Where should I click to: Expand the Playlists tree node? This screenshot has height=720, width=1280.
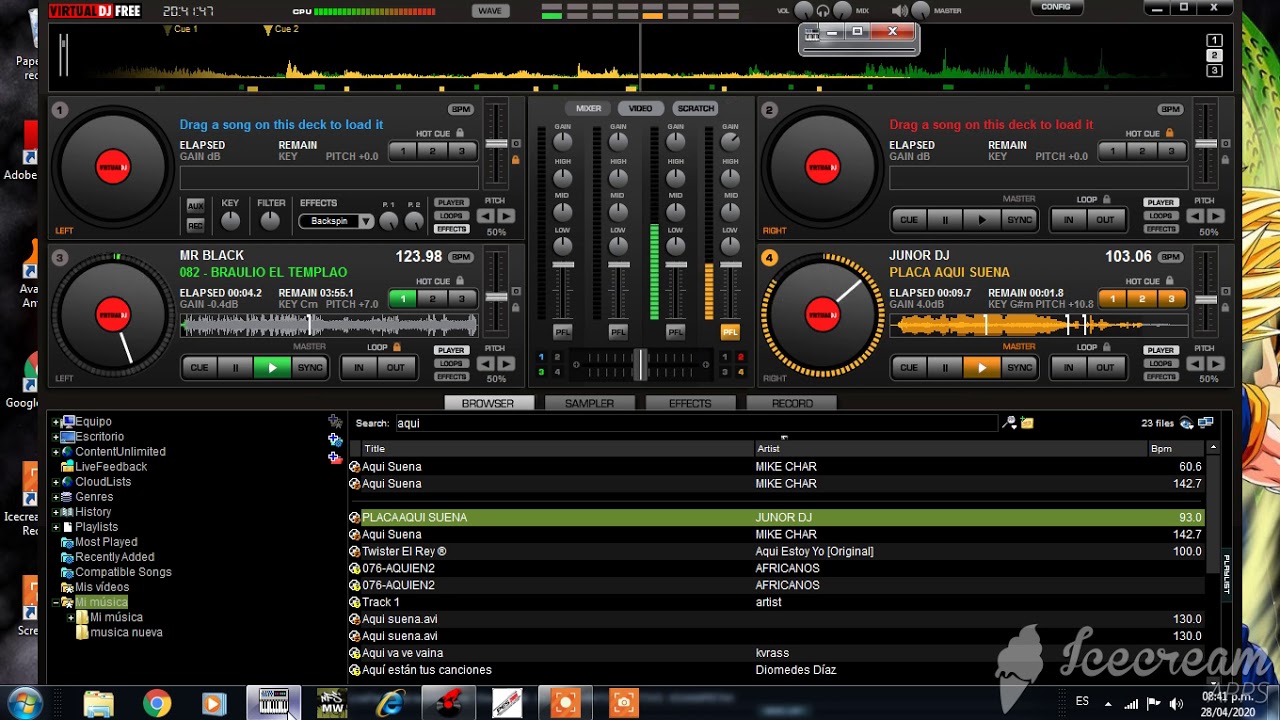[x=56, y=527]
